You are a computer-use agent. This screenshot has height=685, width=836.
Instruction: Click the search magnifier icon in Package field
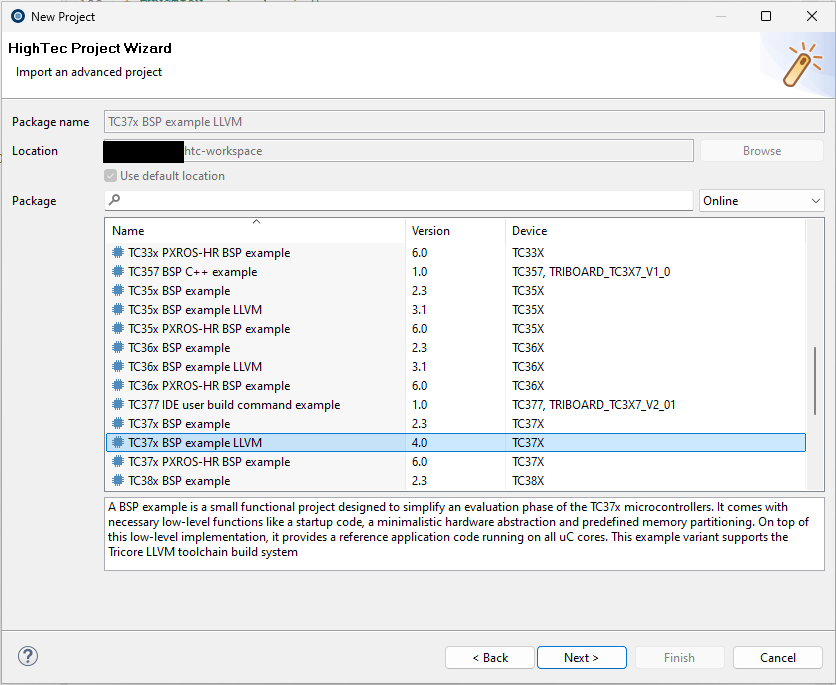coord(114,201)
